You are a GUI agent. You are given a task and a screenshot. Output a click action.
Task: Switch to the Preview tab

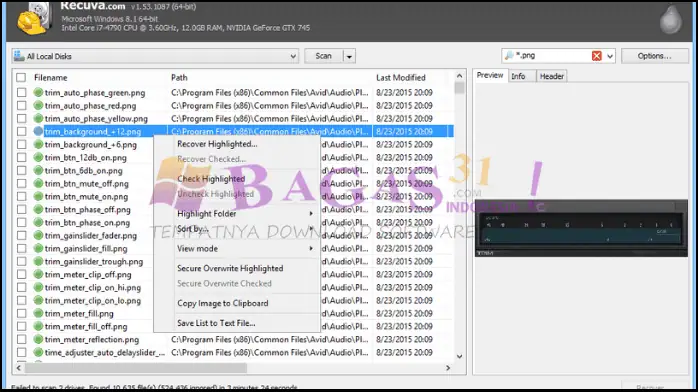pos(490,75)
